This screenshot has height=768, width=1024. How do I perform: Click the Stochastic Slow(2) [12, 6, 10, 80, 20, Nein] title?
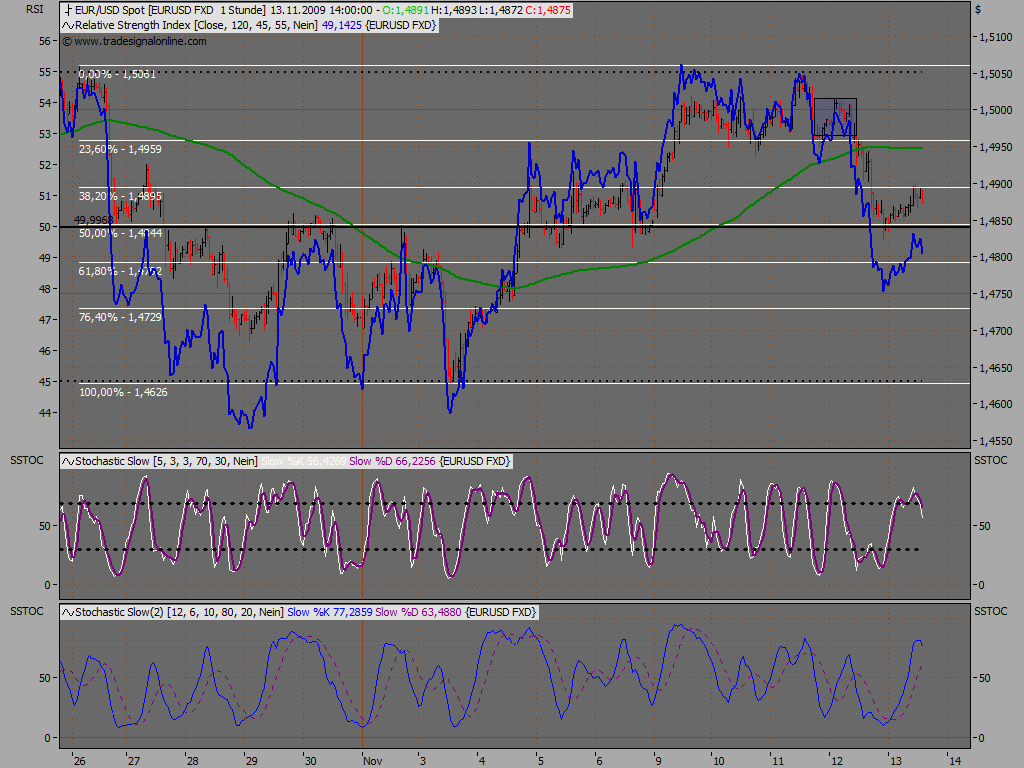click(x=180, y=613)
